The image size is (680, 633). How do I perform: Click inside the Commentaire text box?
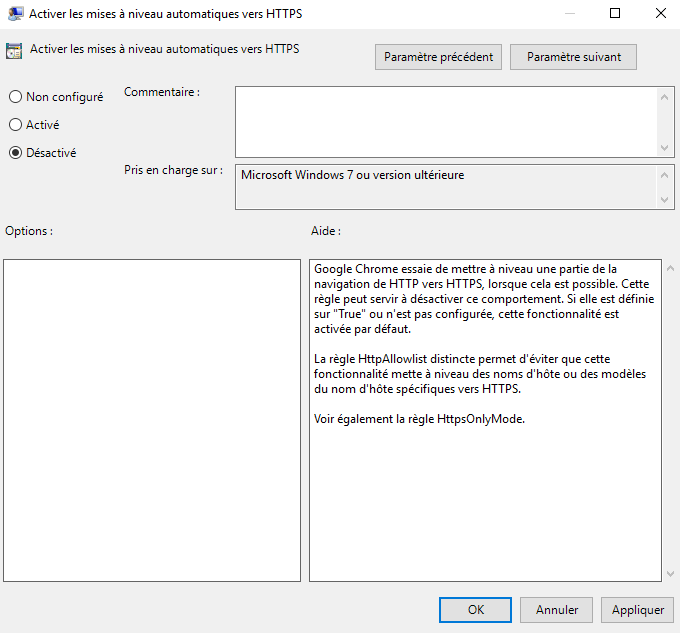(x=445, y=121)
